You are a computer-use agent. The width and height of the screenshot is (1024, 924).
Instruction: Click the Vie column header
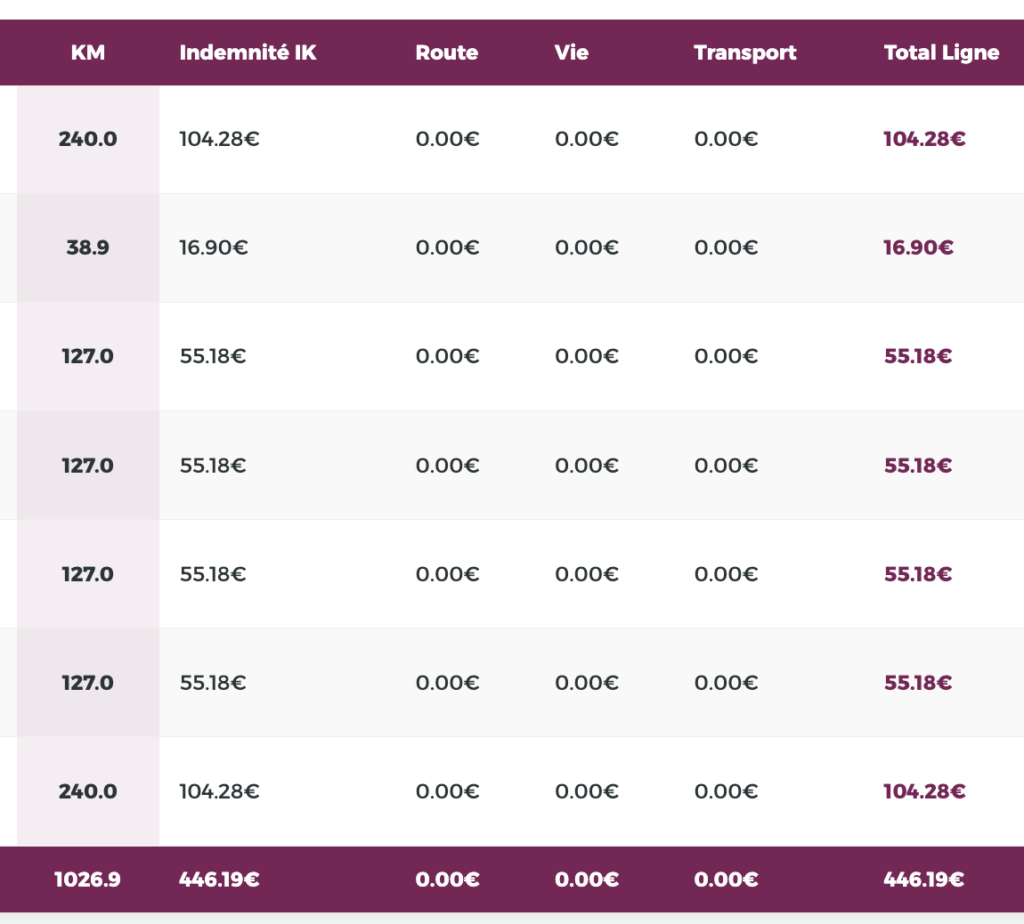click(572, 53)
